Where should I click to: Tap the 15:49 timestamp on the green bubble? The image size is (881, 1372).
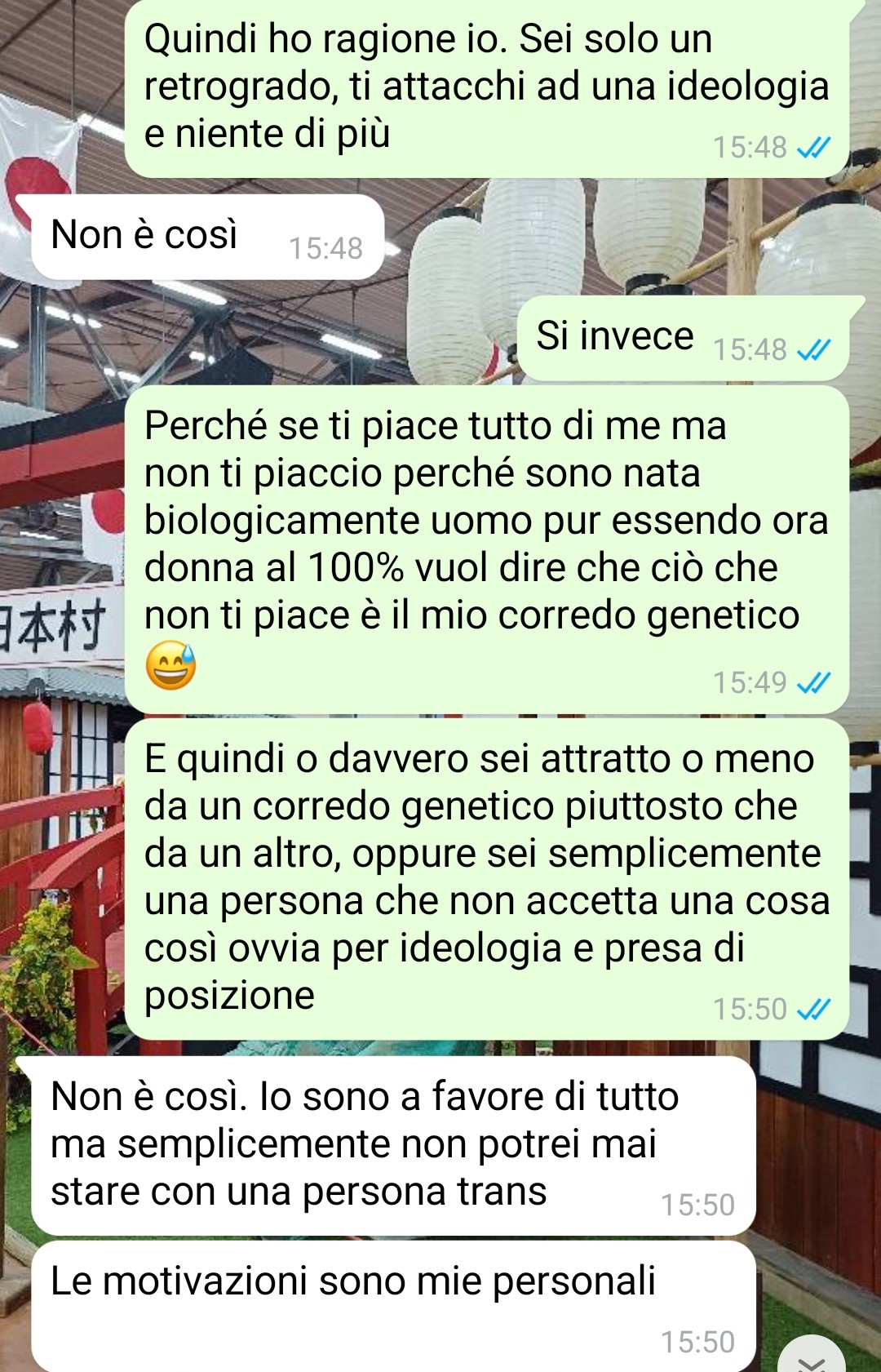coord(750,682)
